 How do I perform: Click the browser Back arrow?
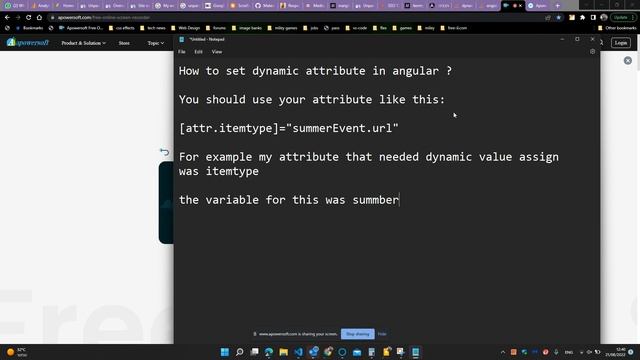pos(7,18)
